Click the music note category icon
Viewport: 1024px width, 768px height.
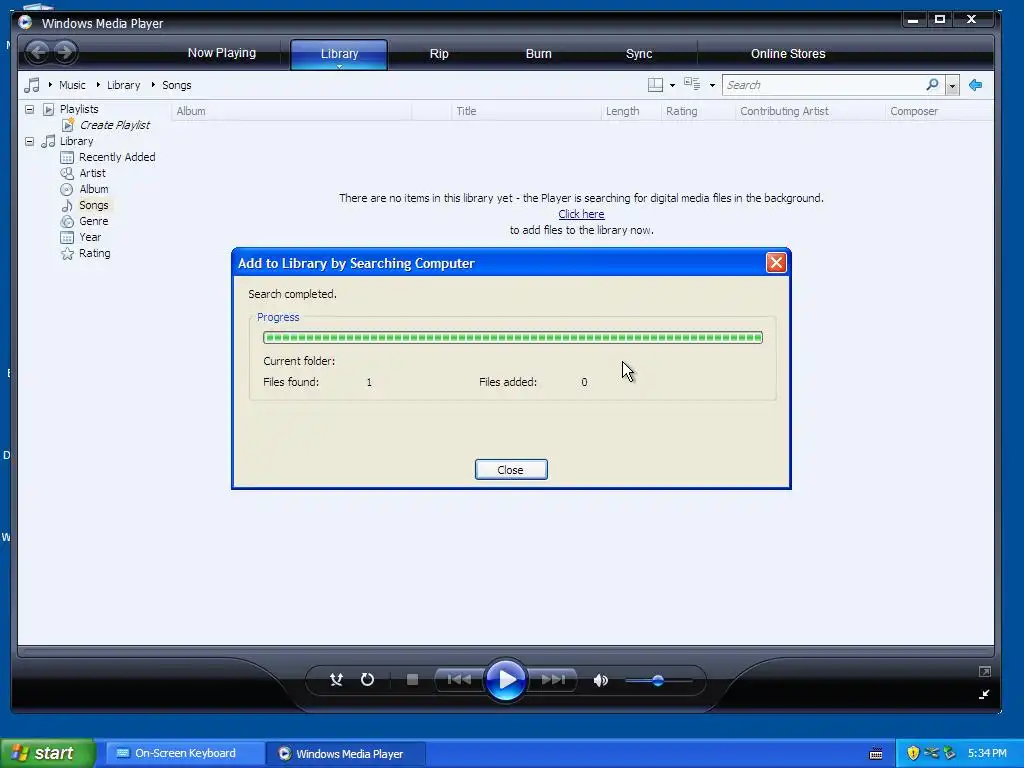(31, 85)
